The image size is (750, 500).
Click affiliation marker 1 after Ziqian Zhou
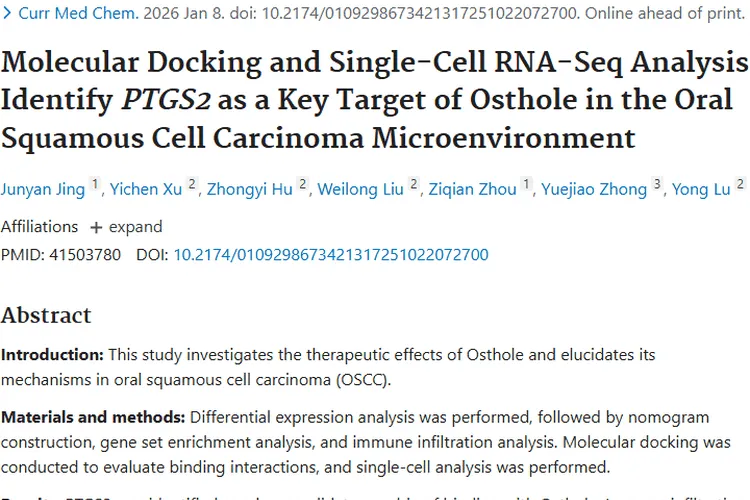point(526,184)
